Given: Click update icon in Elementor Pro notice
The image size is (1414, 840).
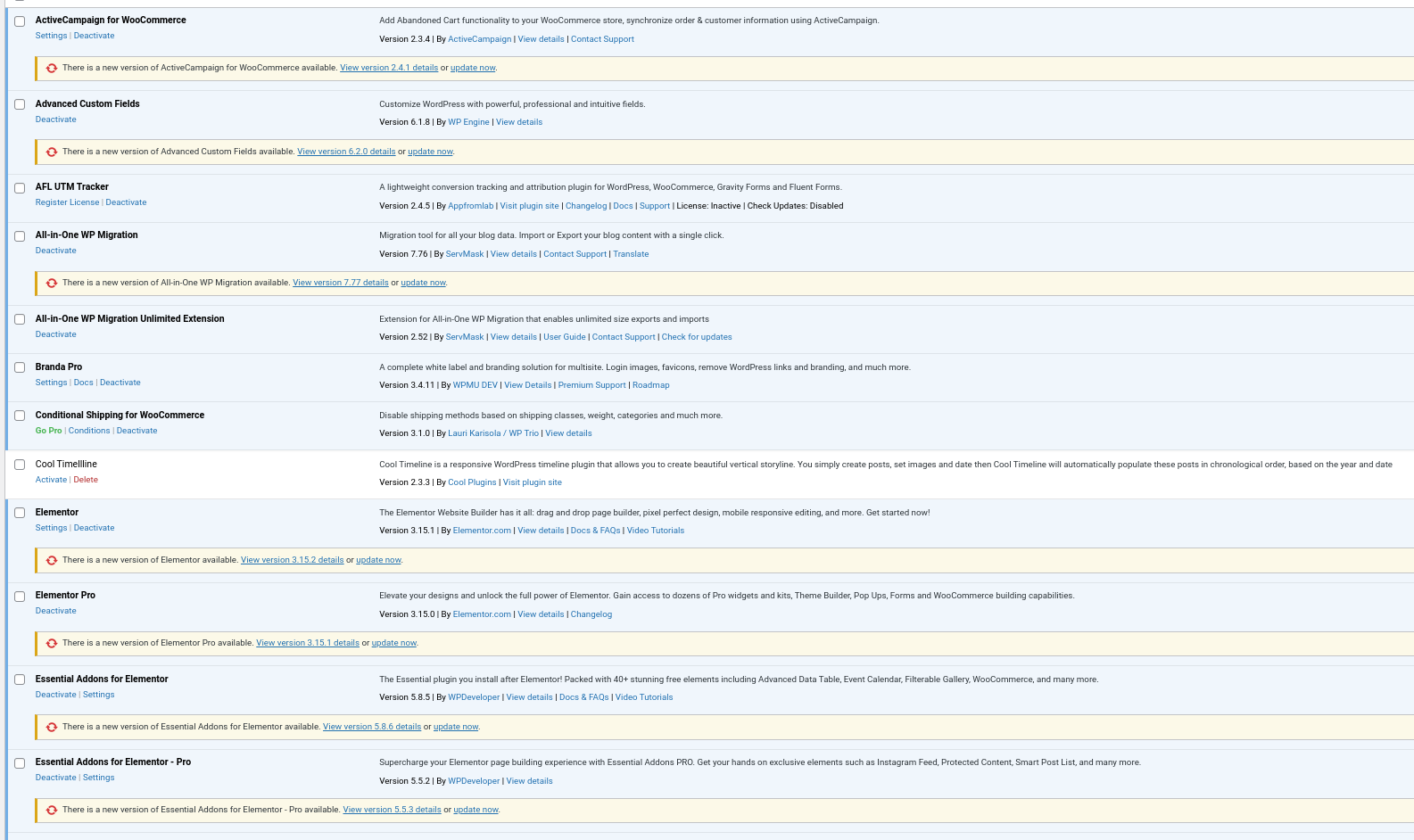Looking at the screenshot, I should tap(52, 643).
